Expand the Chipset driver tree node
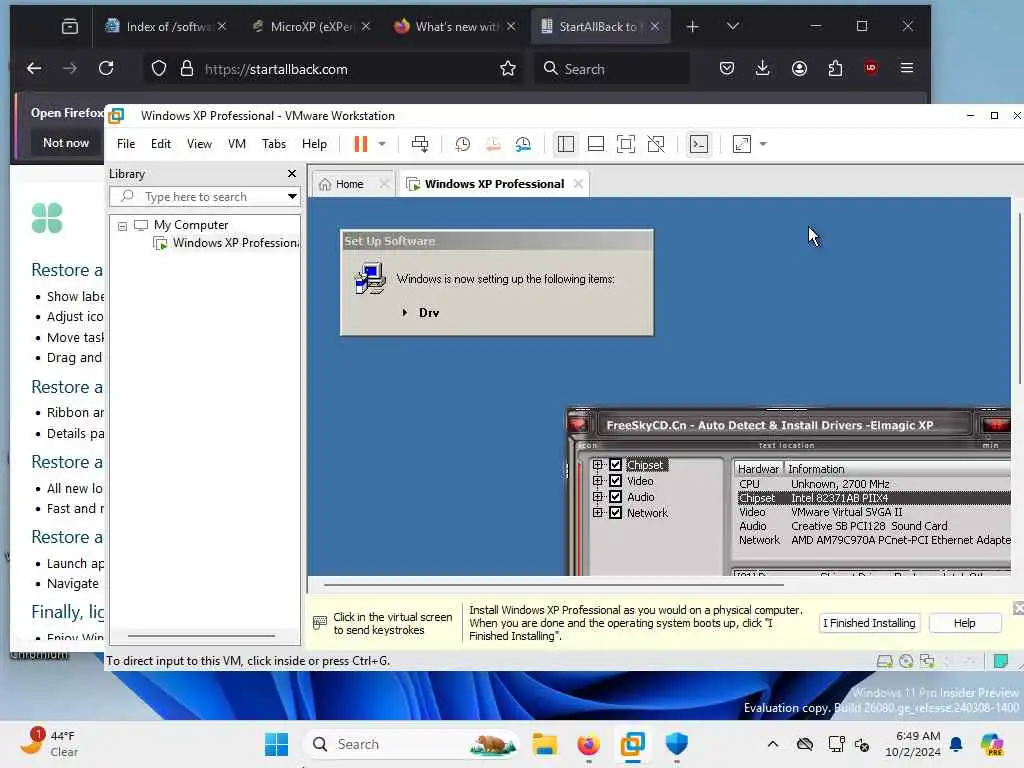The height and width of the screenshot is (768, 1024). point(598,465)
